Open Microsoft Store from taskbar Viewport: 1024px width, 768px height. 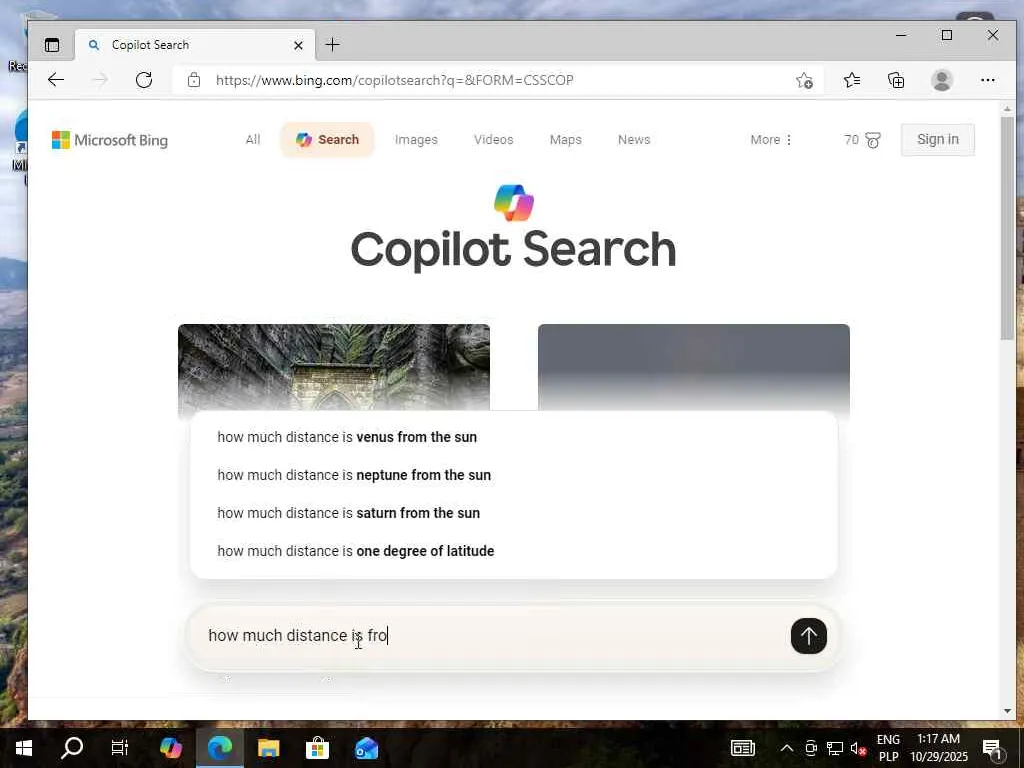pos(317,748)
